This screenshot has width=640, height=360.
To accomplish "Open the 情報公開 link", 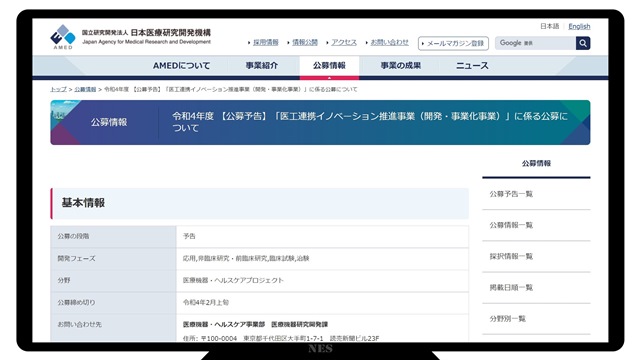I will pos(305,42).
